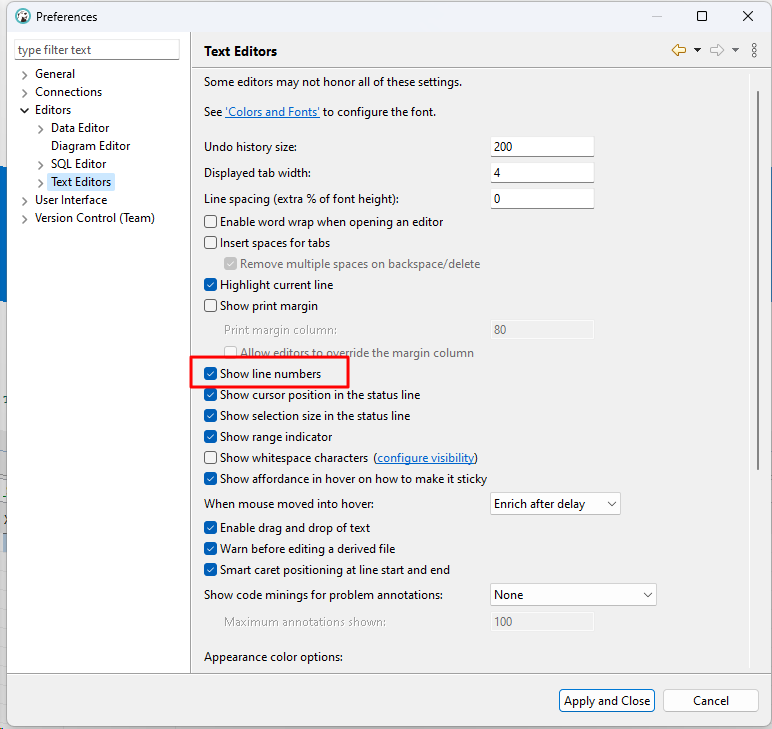Uncheck Highlight current line

[x=210, y=285]
